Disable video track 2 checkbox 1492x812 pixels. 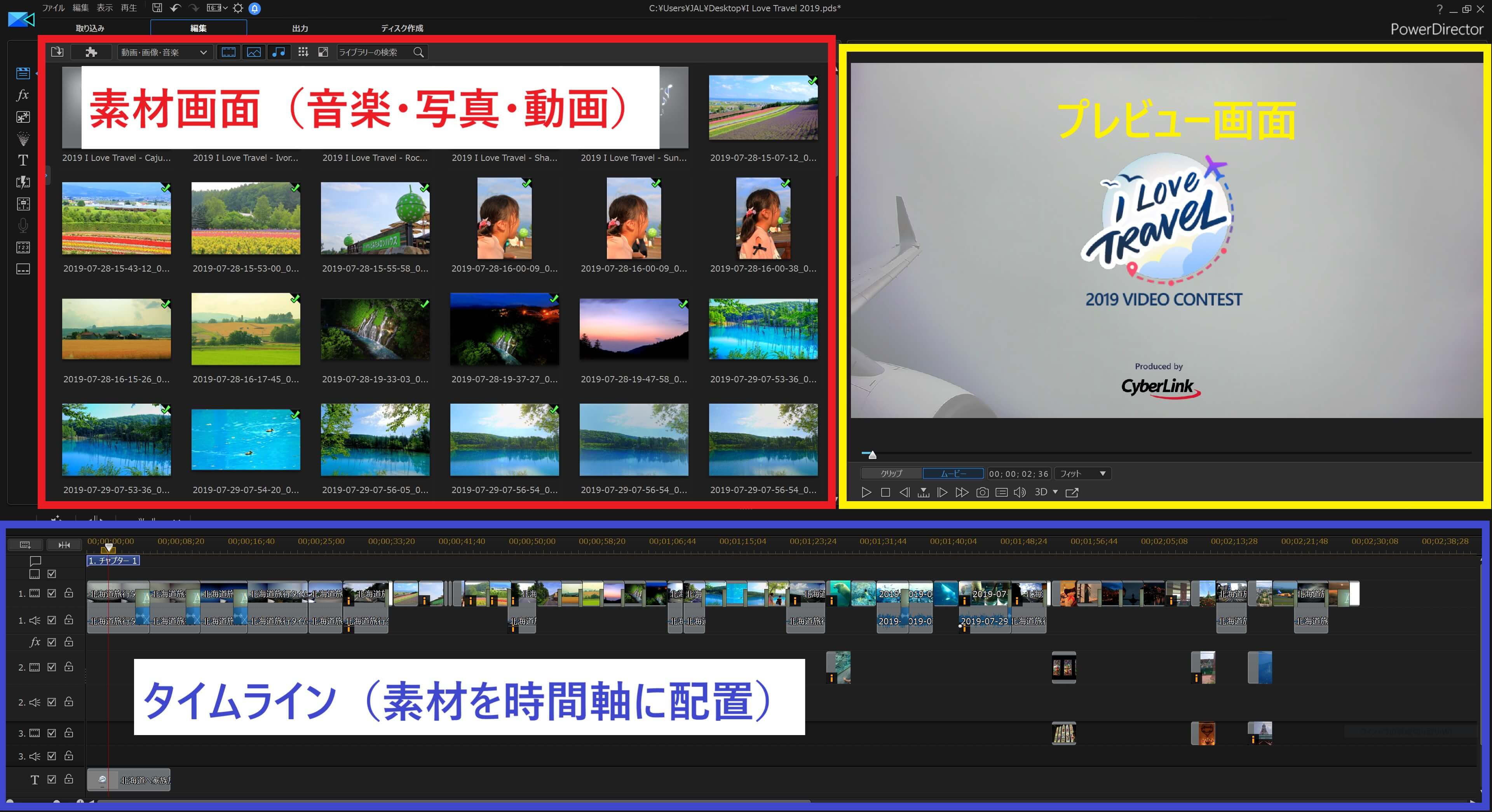coord(52,667)
